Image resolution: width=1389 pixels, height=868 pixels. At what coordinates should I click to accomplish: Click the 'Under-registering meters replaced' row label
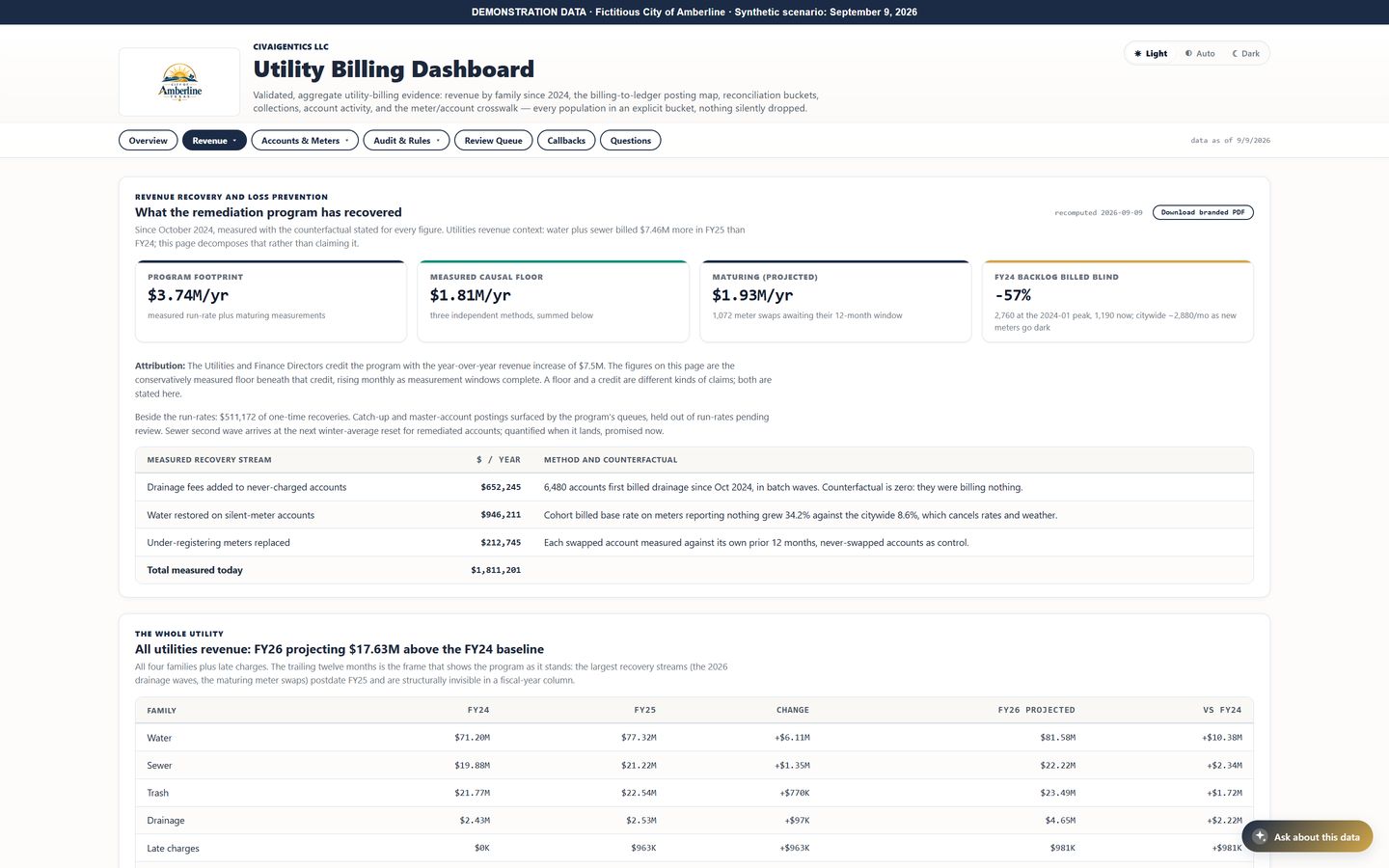[218, 543]
